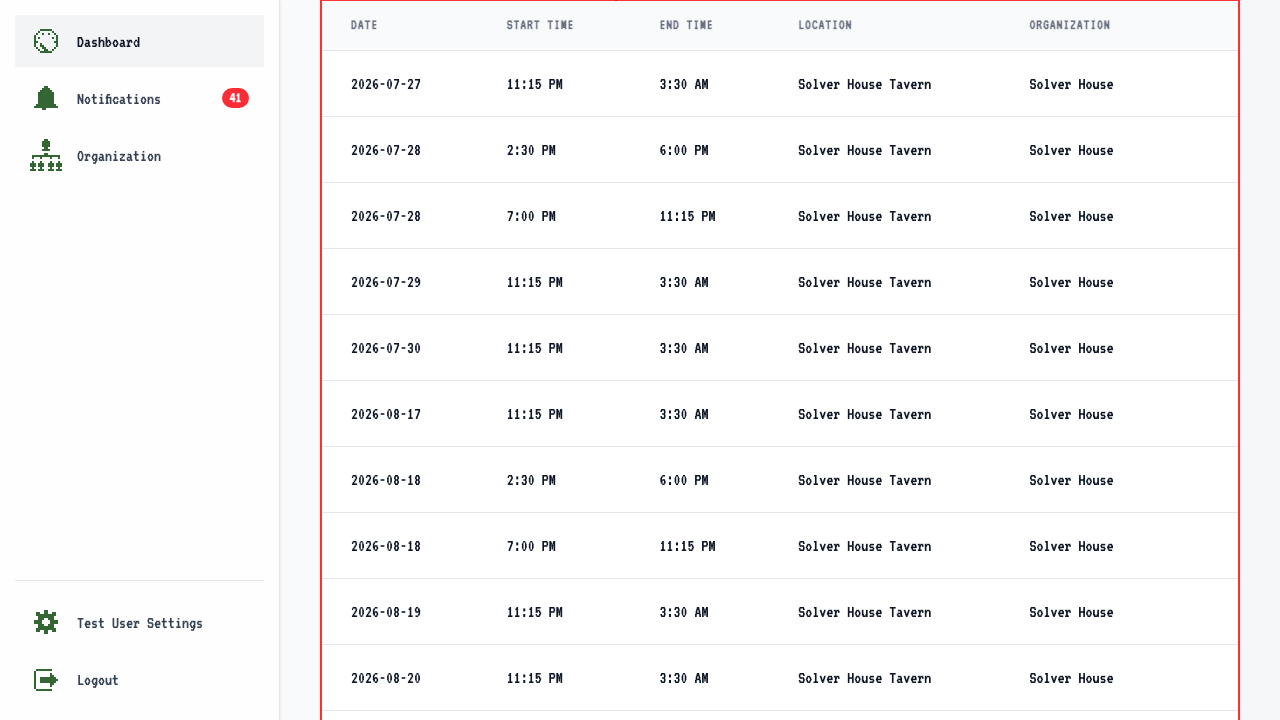Image resolution: width=1280 pixels, height=720 pixels.
Task: Open the Dashboard menu item
Action: coord(139,41)
